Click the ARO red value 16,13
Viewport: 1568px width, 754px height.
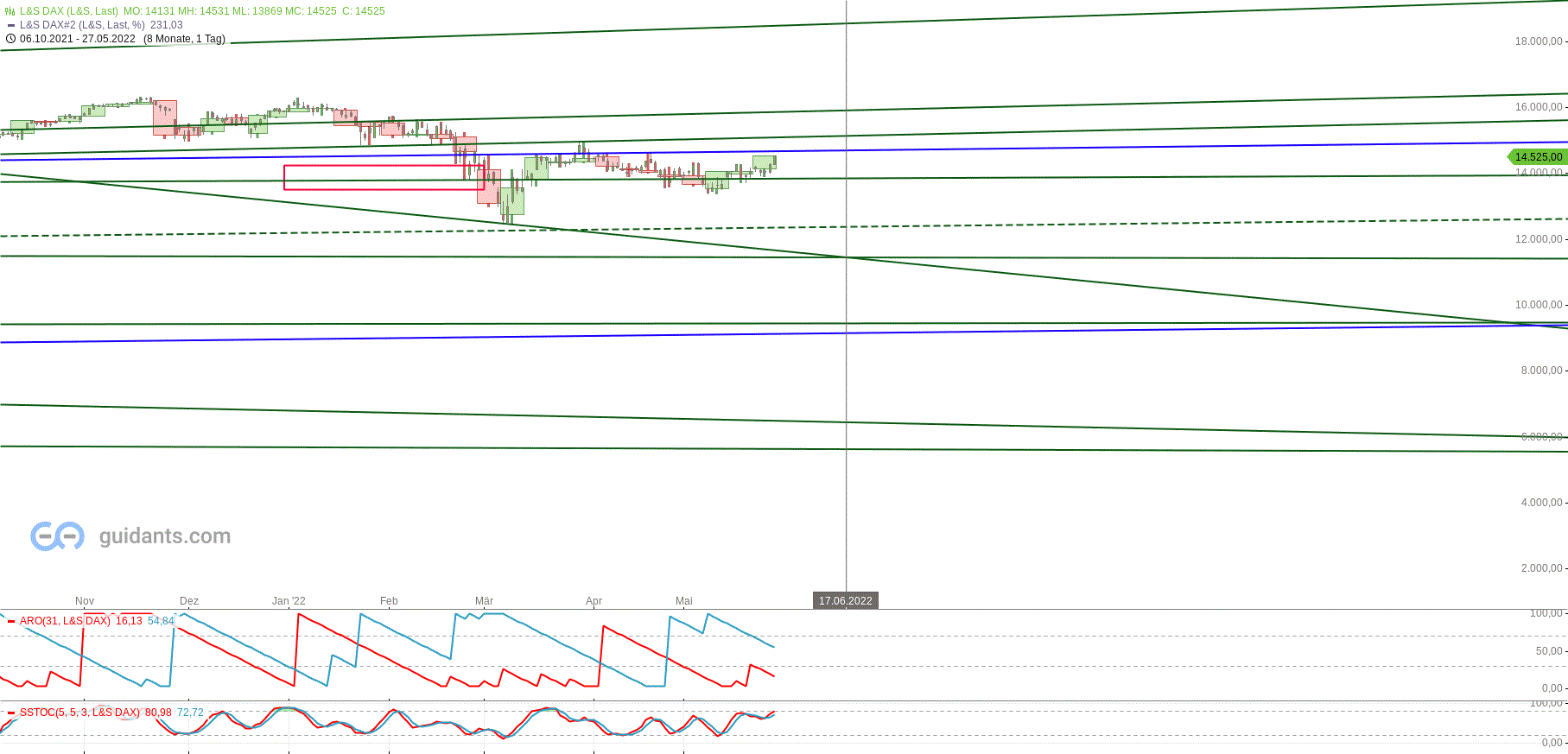129,621
